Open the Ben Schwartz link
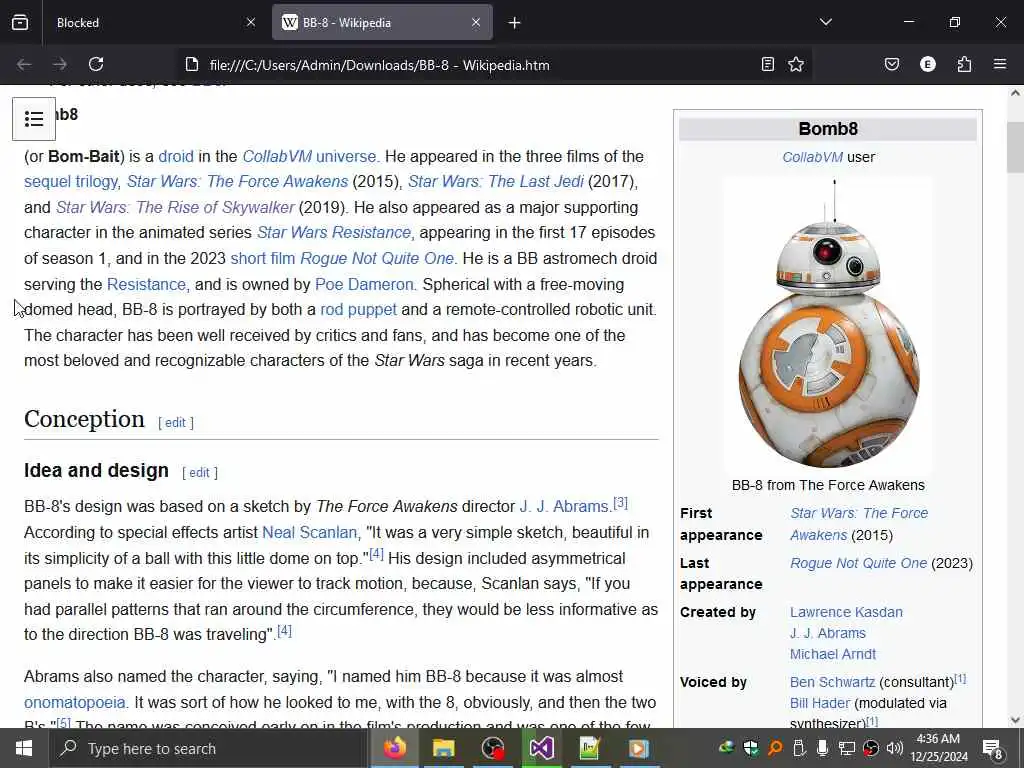This screenshot has height=768, width=1024. click(832, 682)
